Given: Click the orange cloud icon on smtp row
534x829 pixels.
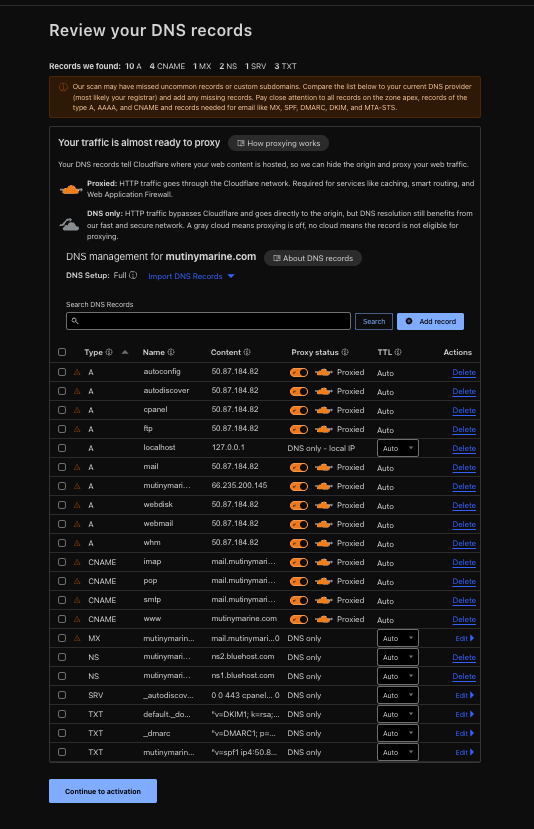Looking at the screenshot, I should click(324, 601).
